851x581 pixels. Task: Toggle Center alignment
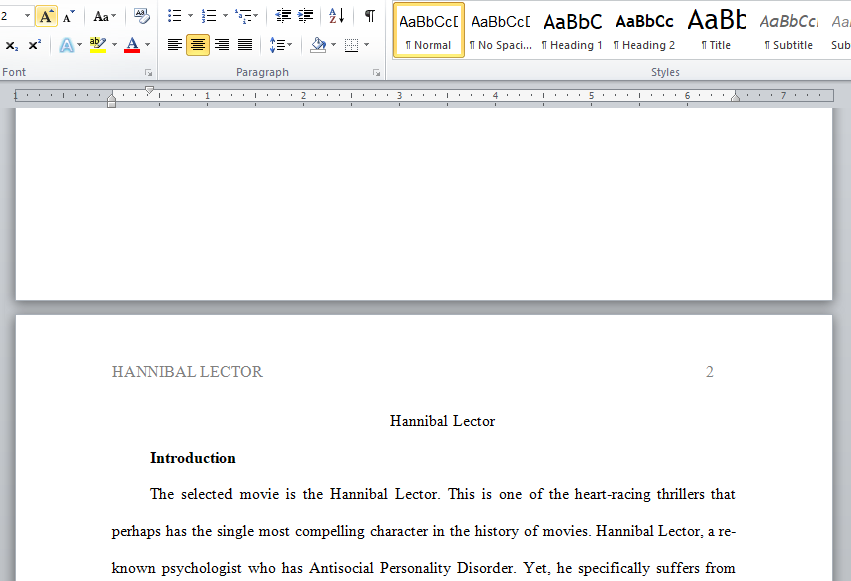tap(198, 45)
